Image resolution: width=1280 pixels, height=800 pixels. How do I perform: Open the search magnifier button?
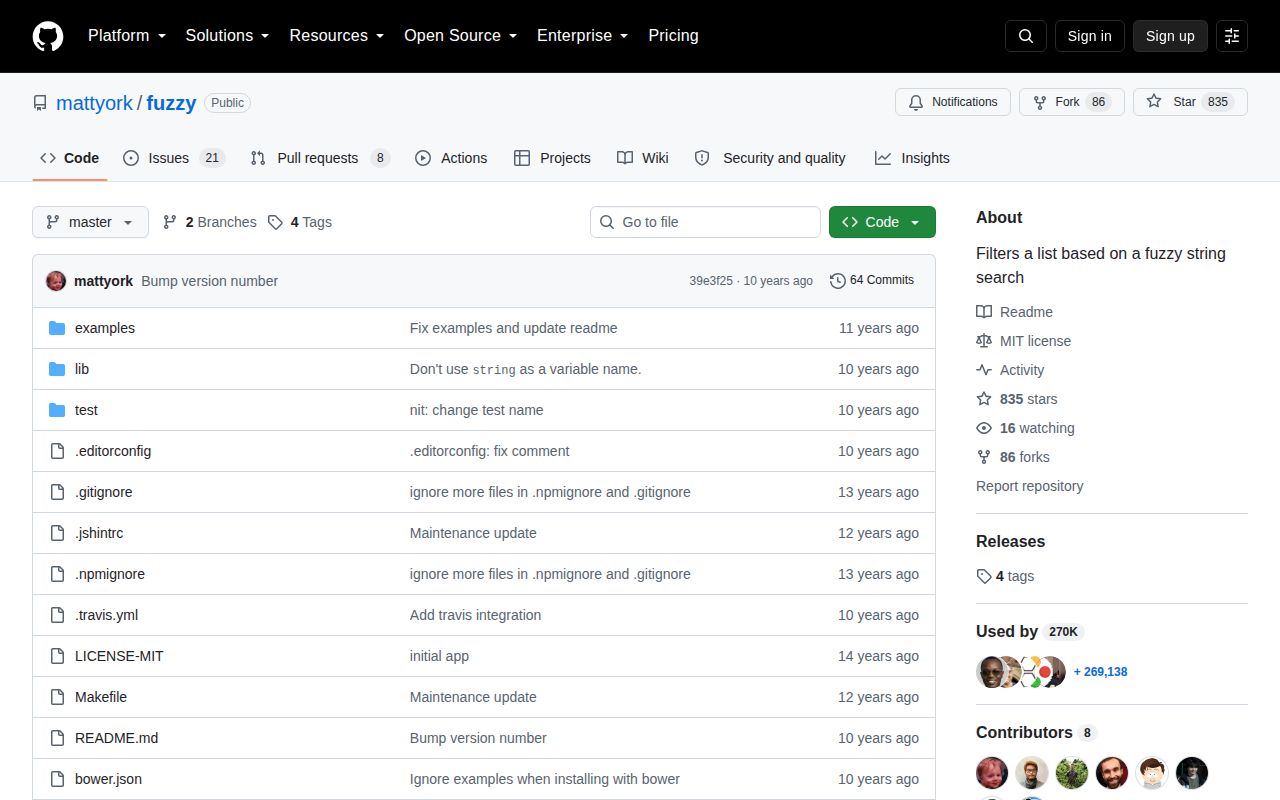tap(1026, 36)
